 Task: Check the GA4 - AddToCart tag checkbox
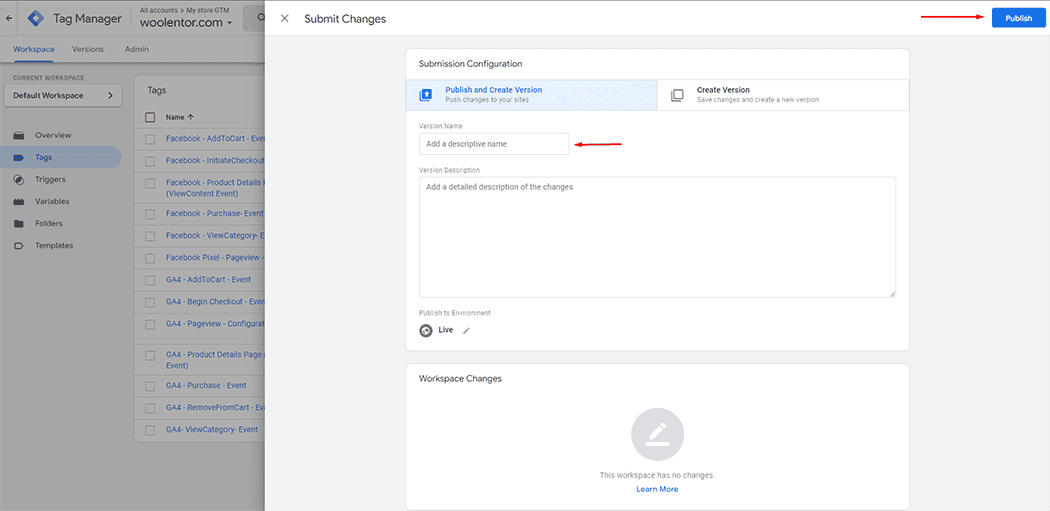click(150, 280)
